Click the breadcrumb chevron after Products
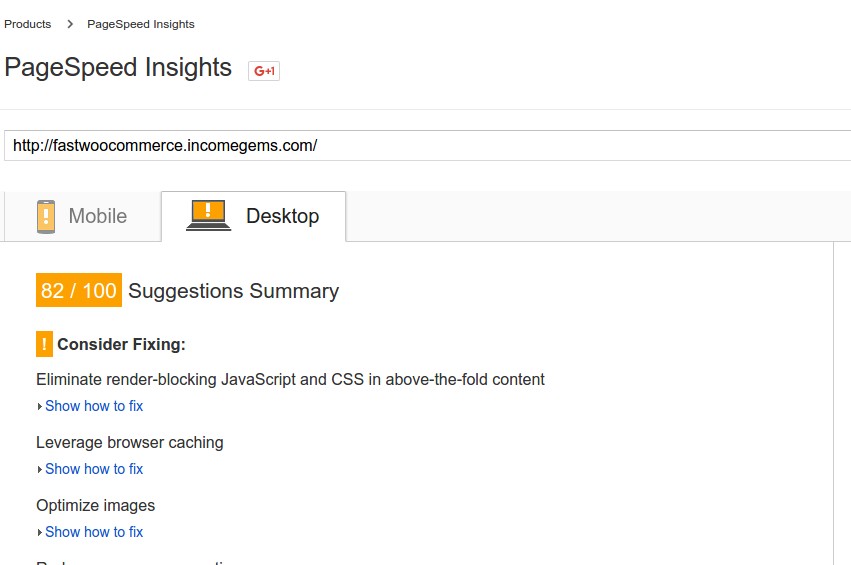Screen dimensions: 851x565 70,24
